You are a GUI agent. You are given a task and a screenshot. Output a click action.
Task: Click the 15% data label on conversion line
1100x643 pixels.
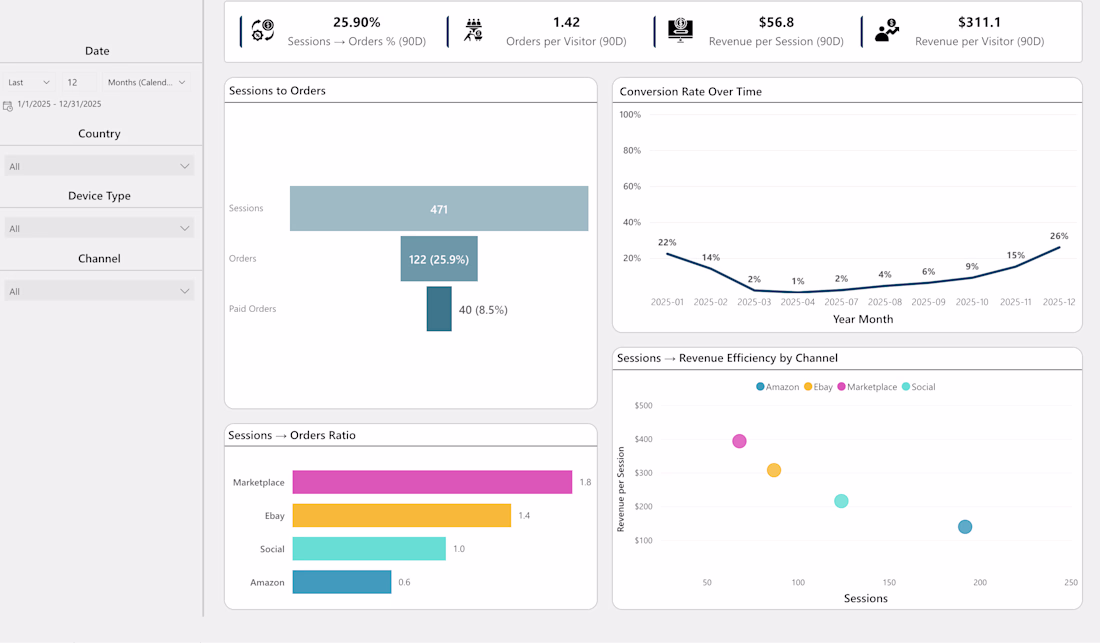pyautogui.click(x=1015, y=255)
